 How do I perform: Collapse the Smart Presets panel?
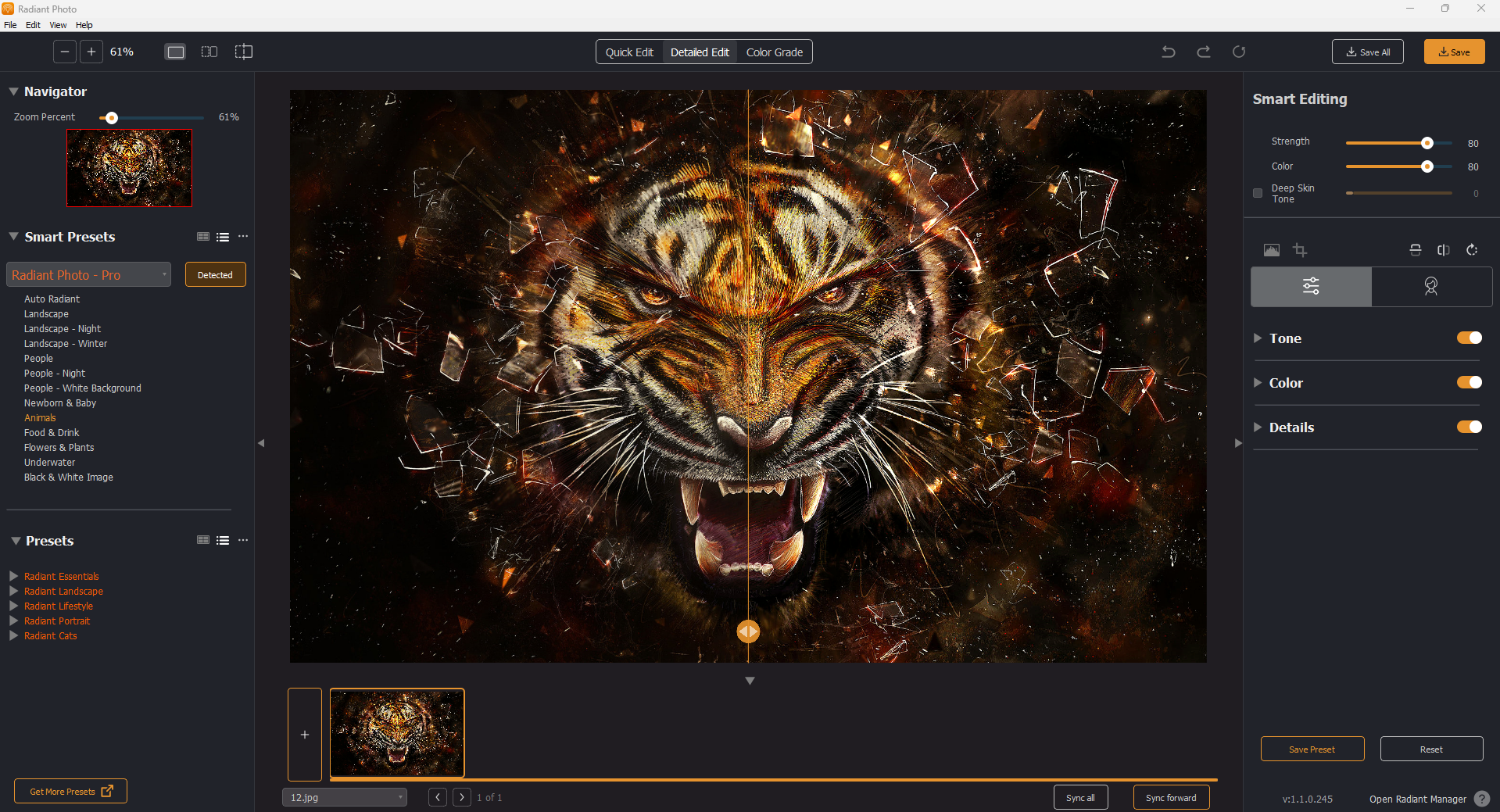pos(13,236)
